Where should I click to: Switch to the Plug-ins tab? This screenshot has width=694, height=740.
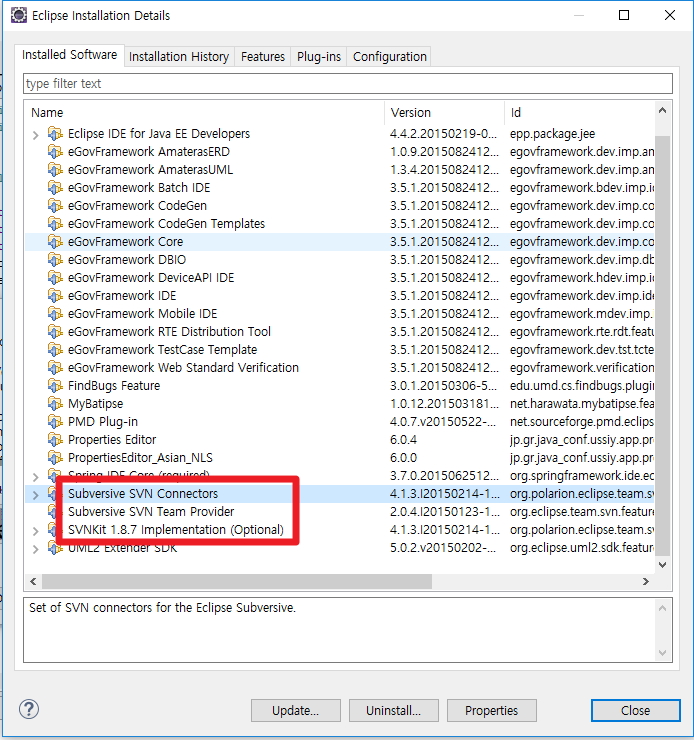coord(318,57)
